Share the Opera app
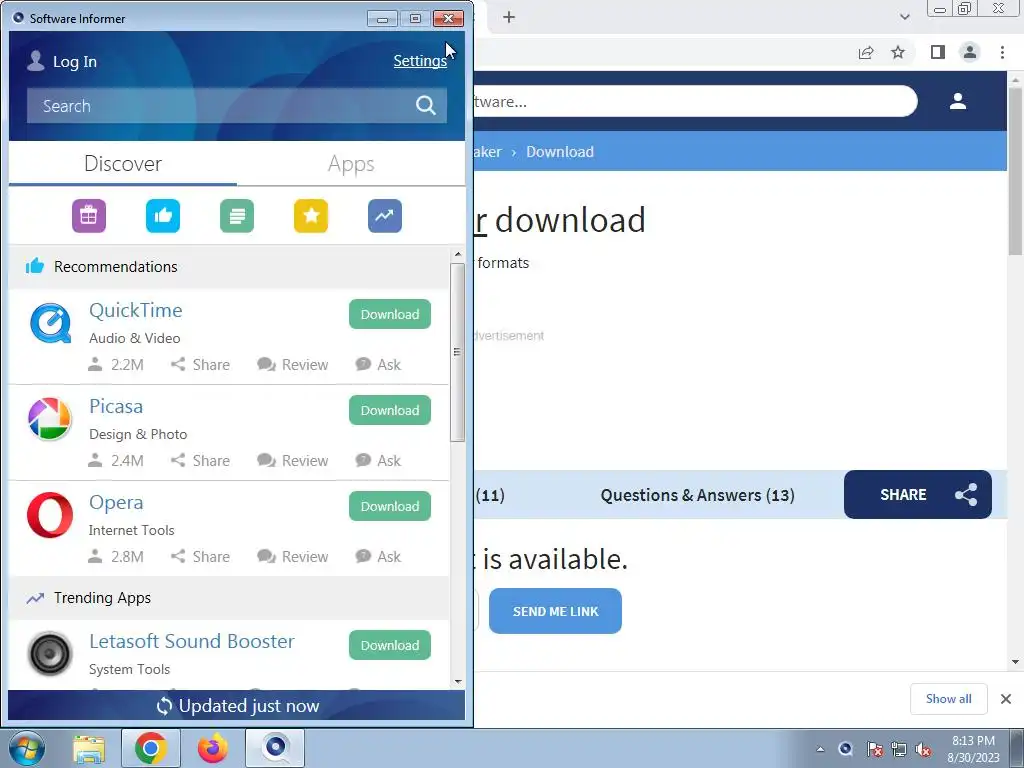The image size is (1024, 768). (x=200, y=556)
